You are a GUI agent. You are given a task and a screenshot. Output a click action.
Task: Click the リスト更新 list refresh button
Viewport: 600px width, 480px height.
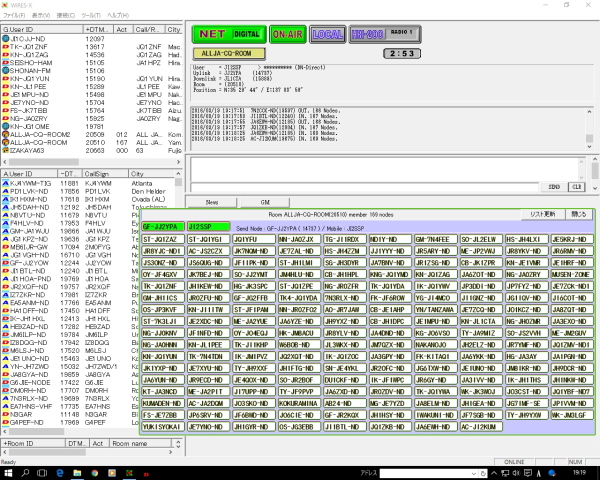pos(543,214)
